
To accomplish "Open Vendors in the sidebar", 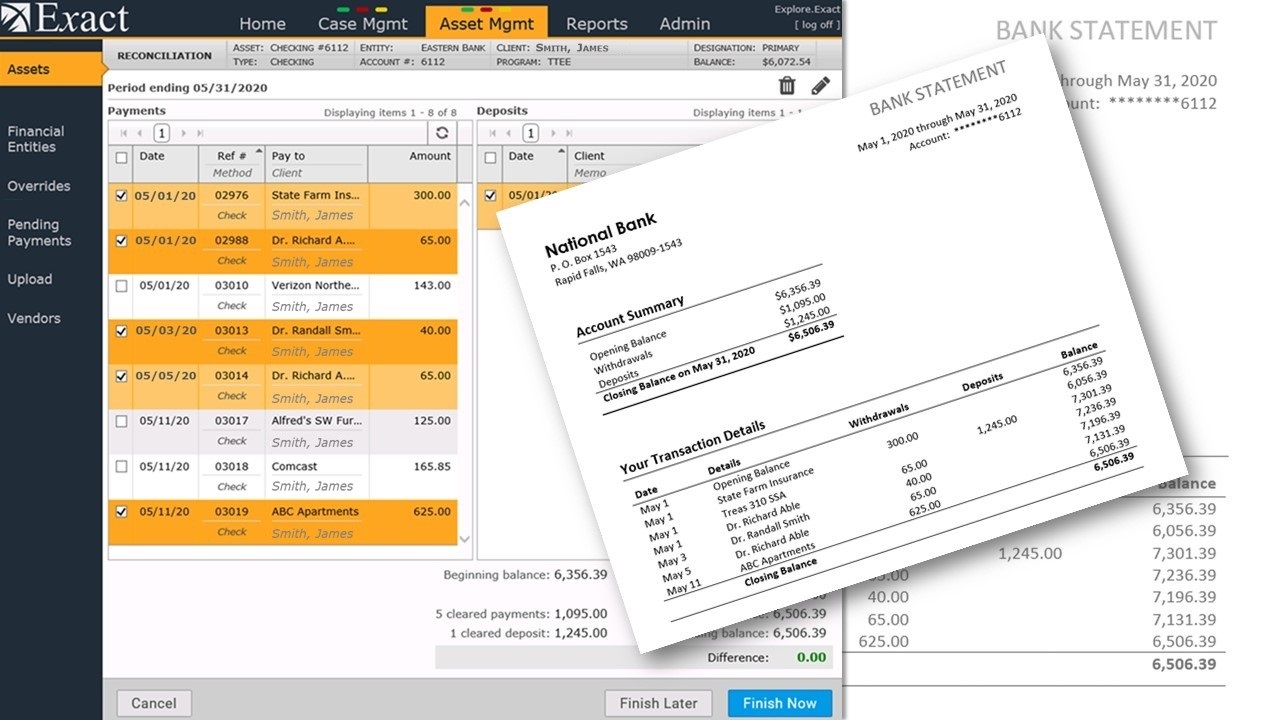I will coord(34,318).
